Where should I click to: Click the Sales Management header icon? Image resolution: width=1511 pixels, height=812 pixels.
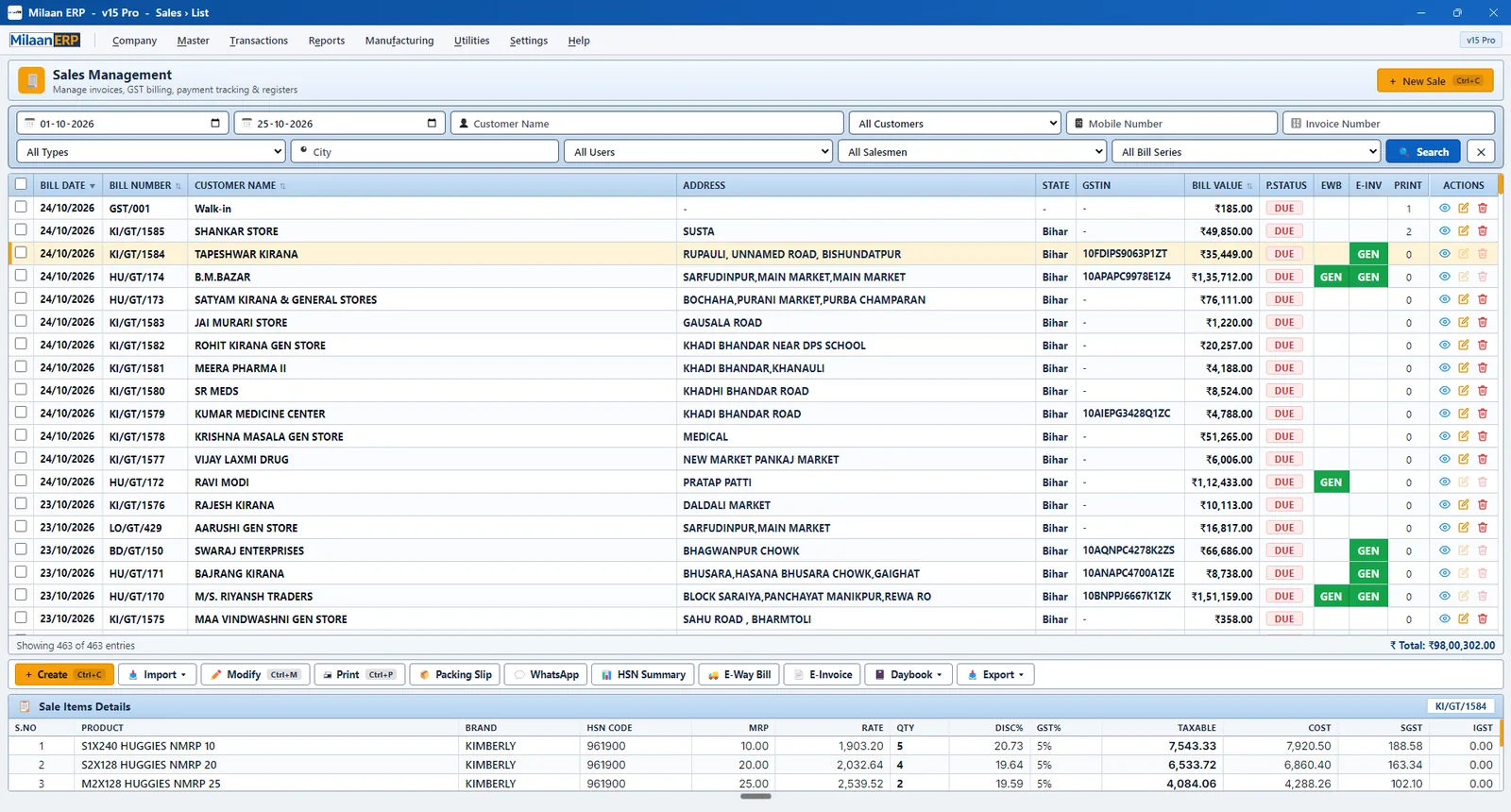tap(31, 81)
